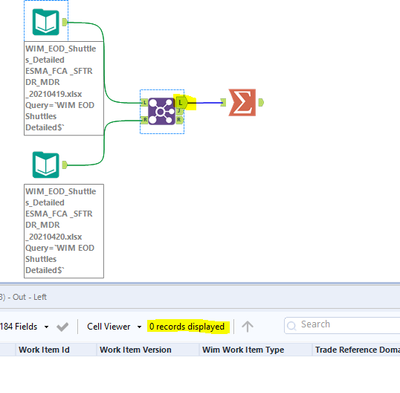The image size is (400, 393).
Task: Select the top Input Data book icon
Action: coord(46,22)
